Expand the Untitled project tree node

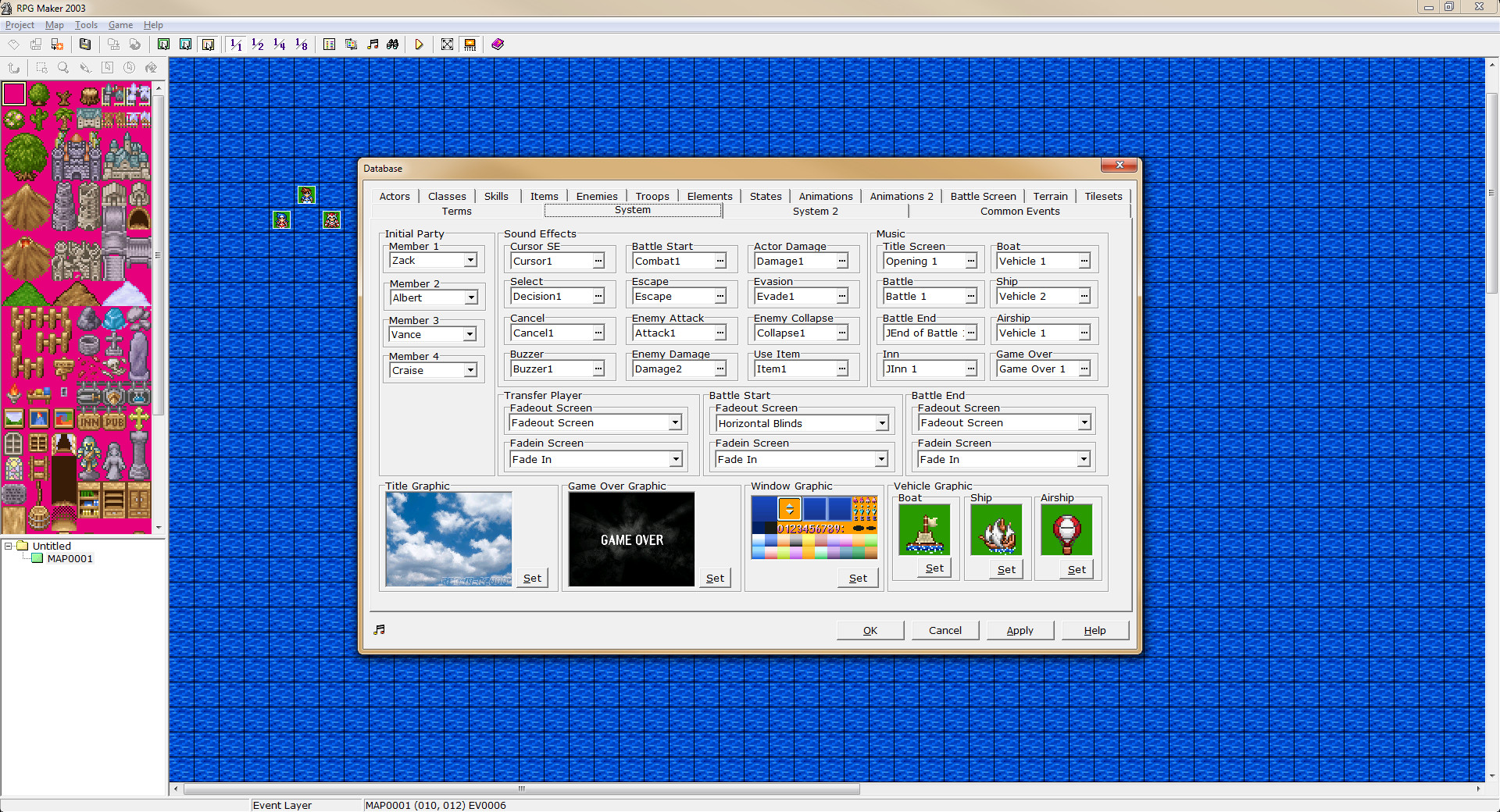click(x=6, y=546)
